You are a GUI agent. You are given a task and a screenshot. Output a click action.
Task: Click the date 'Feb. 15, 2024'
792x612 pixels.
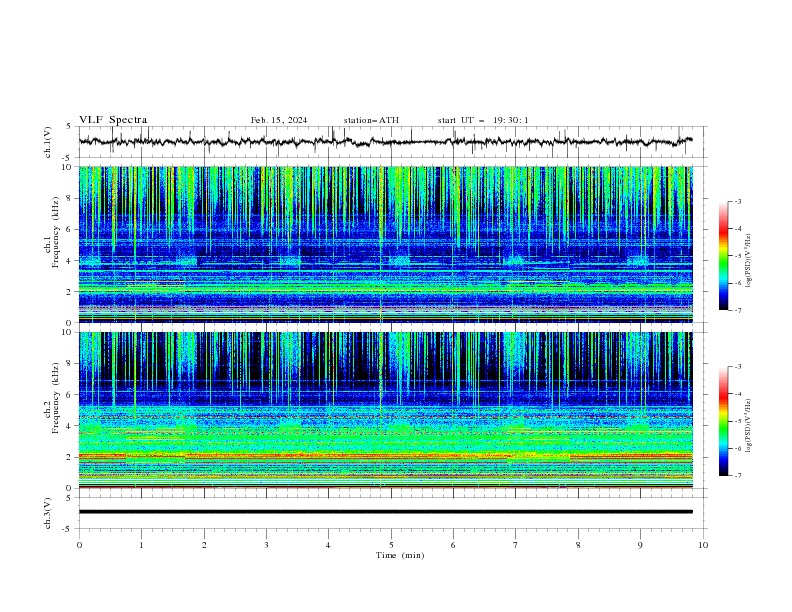point(279,120)
